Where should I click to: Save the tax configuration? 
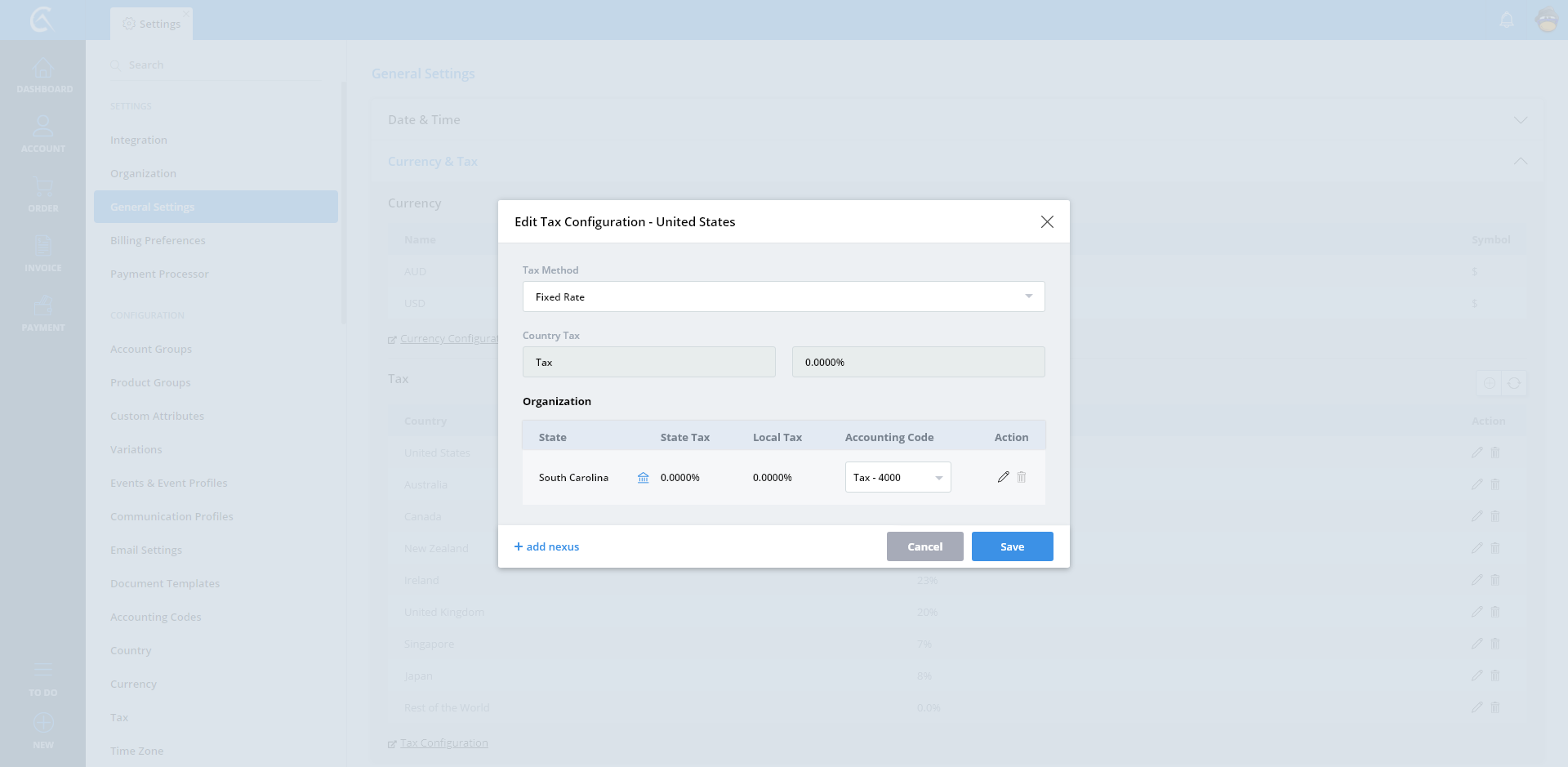(x=1012, y=546)
